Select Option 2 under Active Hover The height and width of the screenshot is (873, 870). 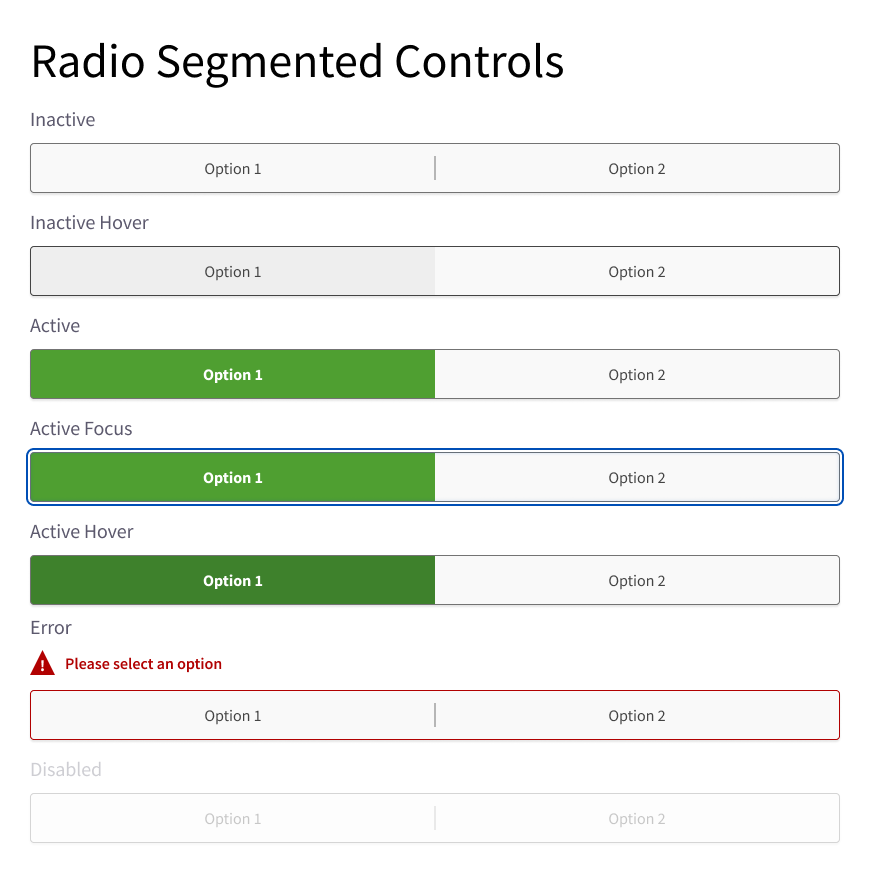point(637,580)
